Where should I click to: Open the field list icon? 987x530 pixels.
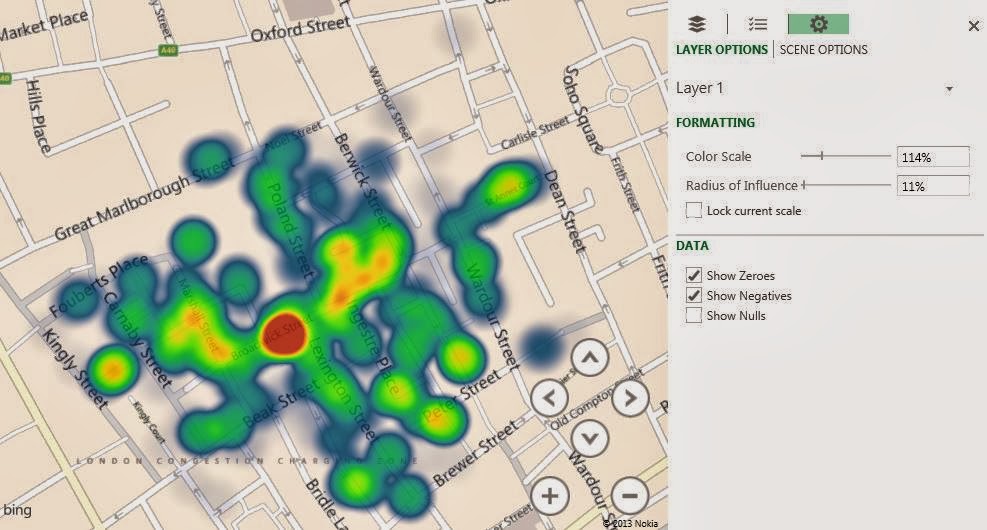point(757,24)
